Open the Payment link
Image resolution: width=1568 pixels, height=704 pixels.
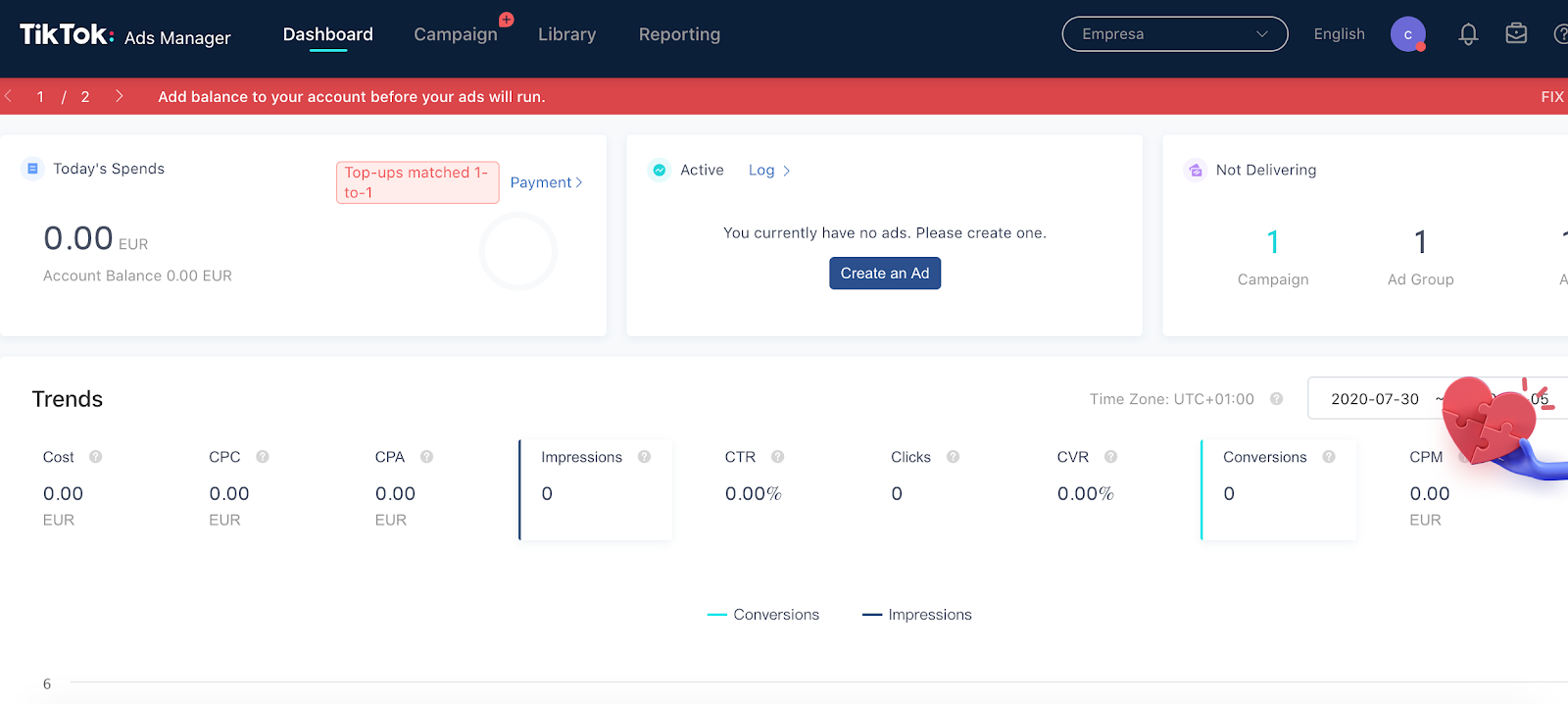point(546,182)
